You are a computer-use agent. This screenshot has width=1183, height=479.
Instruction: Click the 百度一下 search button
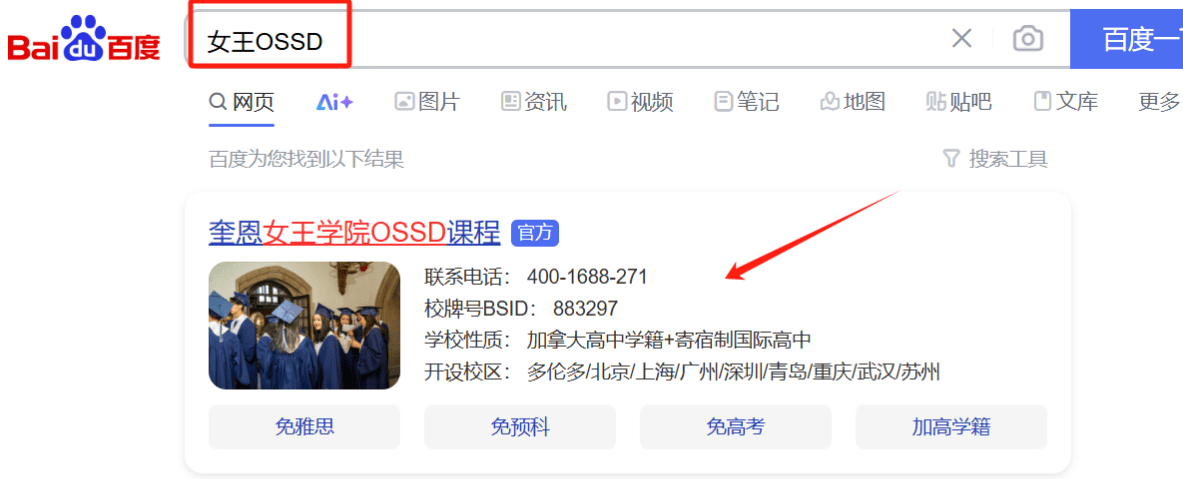[x=1126, y=39]
